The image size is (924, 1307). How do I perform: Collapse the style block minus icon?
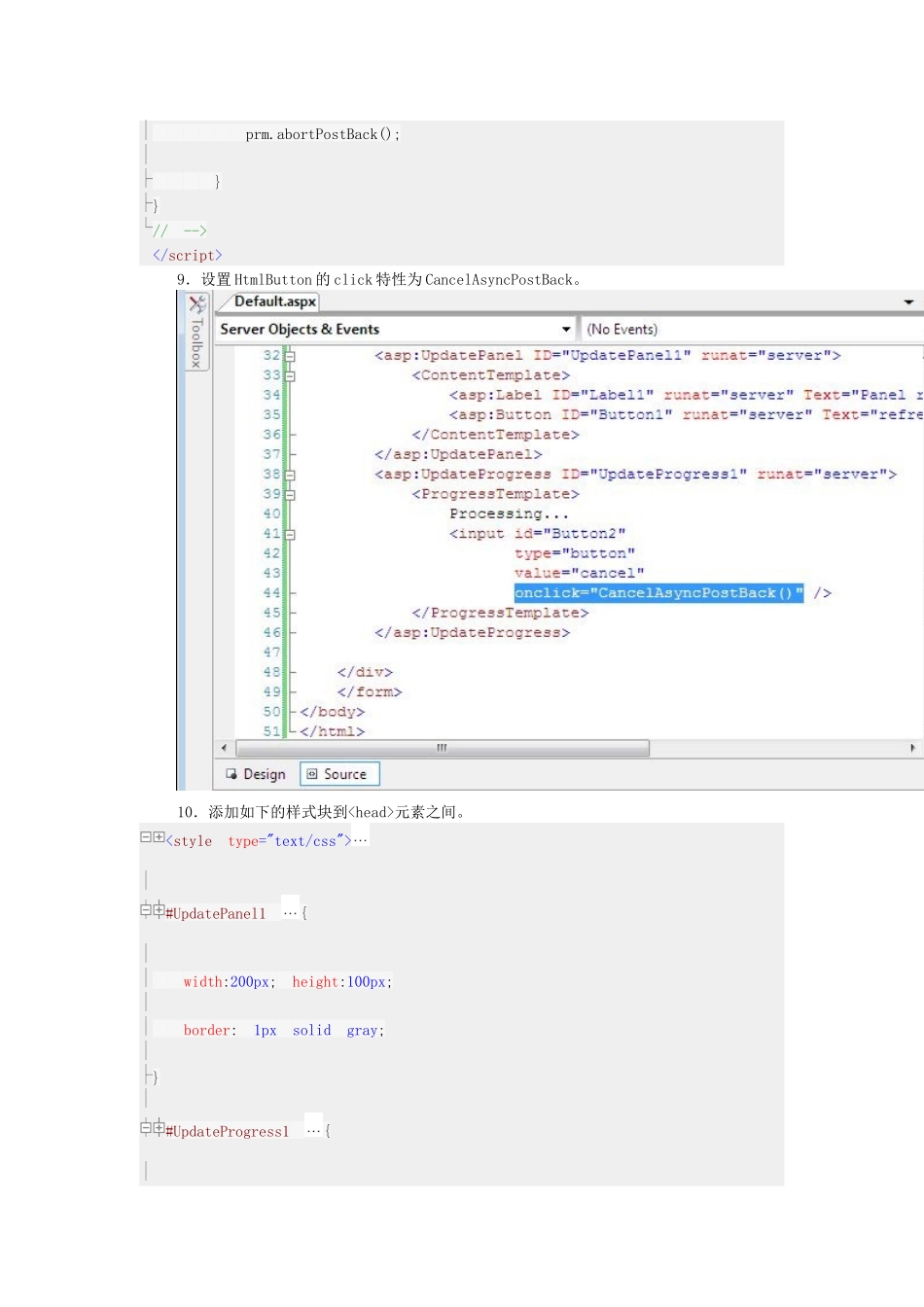(146, 837)
